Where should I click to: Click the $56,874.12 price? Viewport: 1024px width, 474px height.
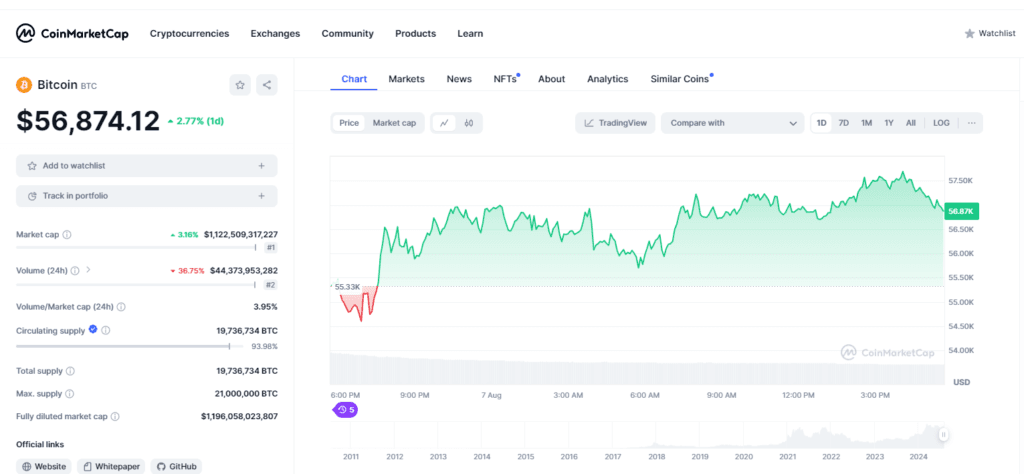(x=88, y=121)
